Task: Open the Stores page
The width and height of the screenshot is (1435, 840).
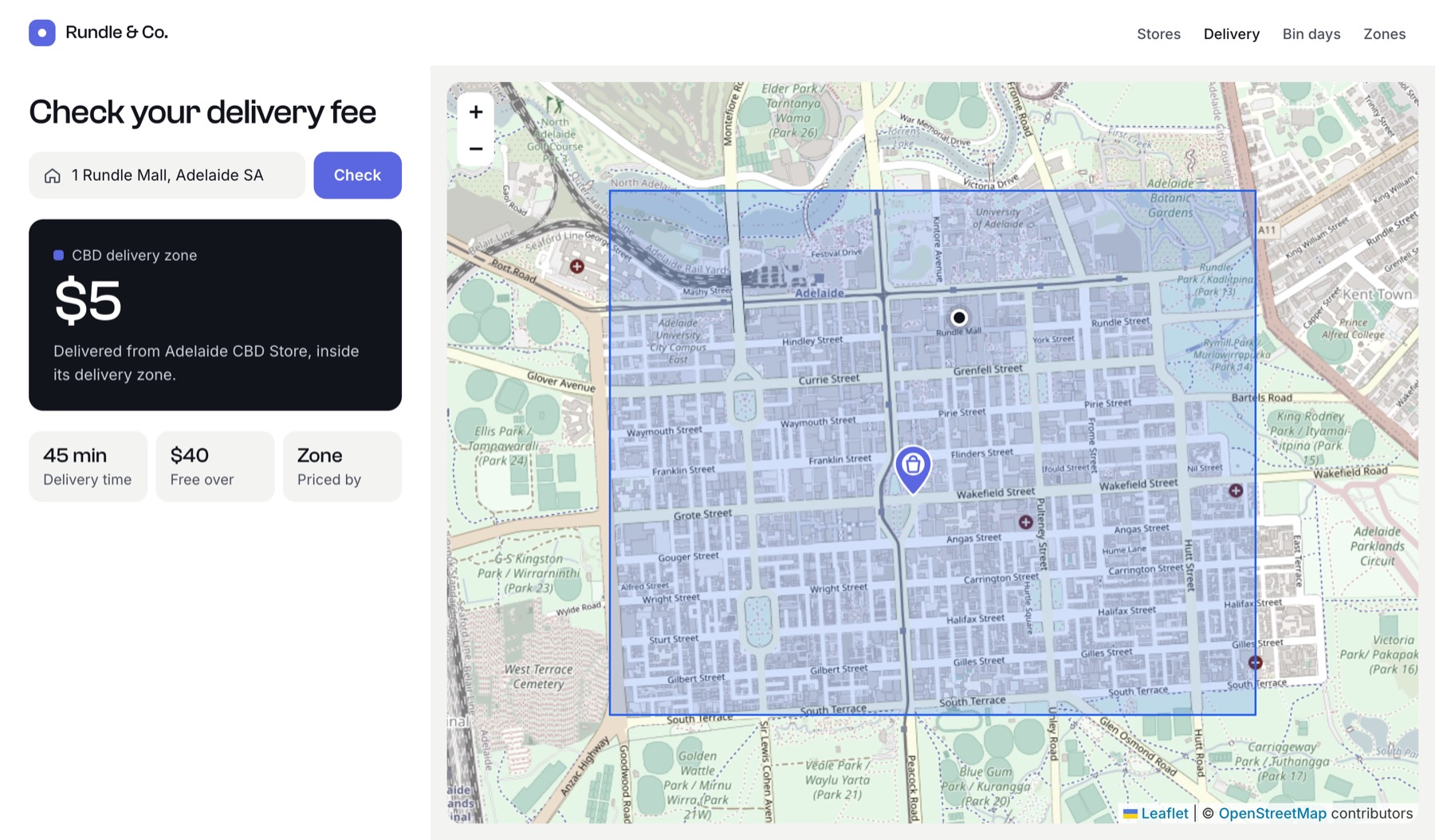Action: click(1158, 34)
